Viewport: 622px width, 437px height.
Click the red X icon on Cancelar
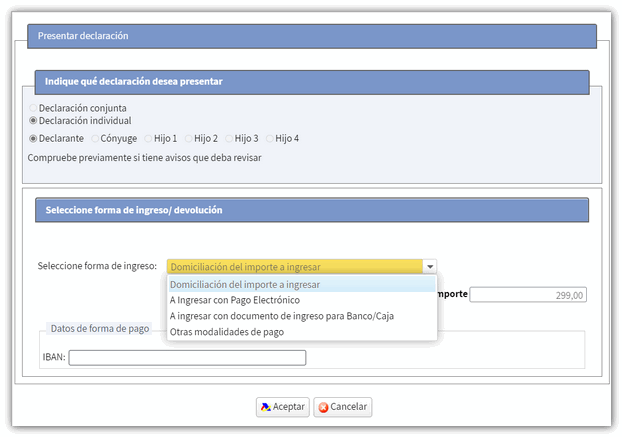coord(322,407)
